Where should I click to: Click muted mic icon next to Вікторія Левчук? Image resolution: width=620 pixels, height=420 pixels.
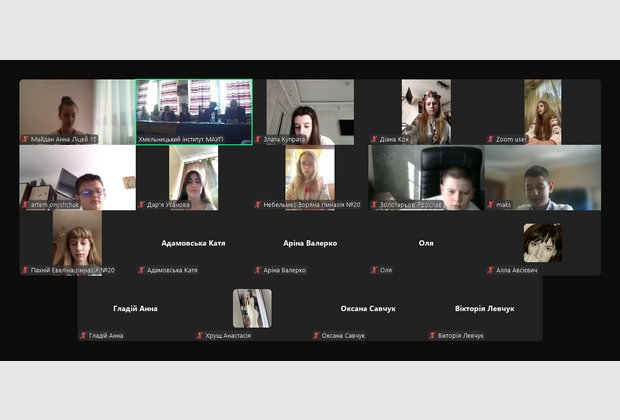pyautogui.click(x=432, y=336)
